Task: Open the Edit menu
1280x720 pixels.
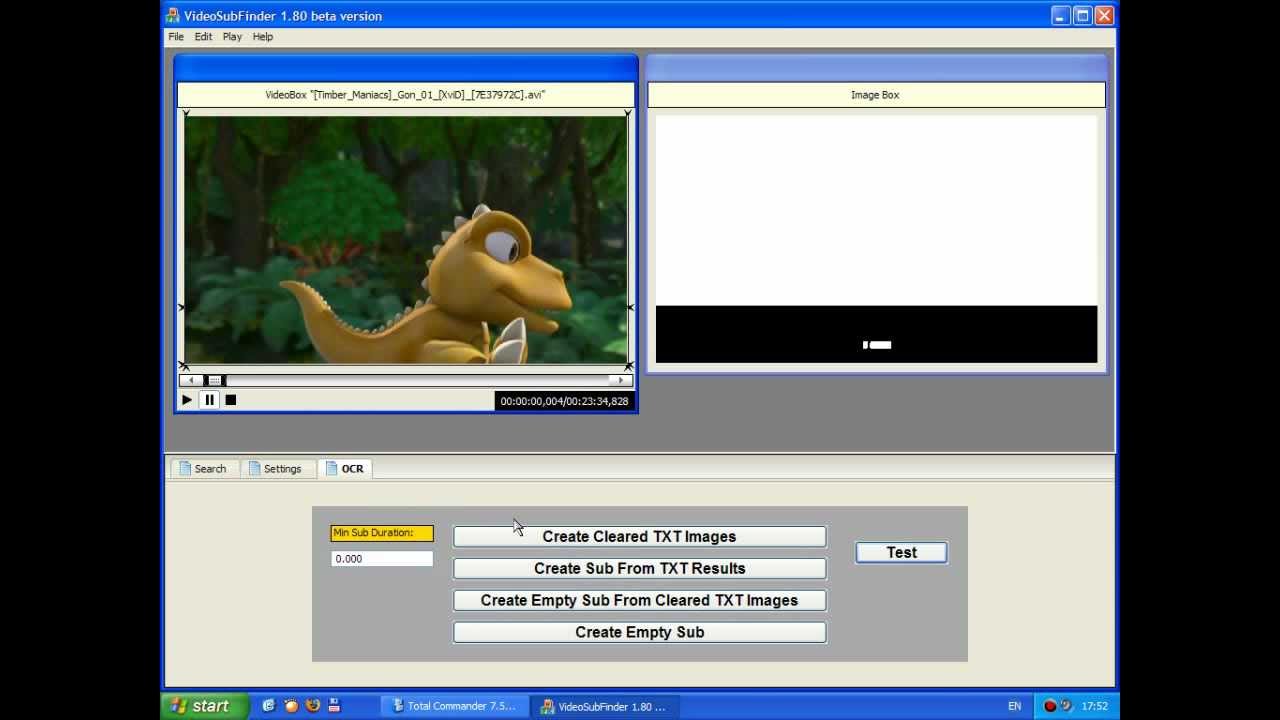Action: coord(203,37)
